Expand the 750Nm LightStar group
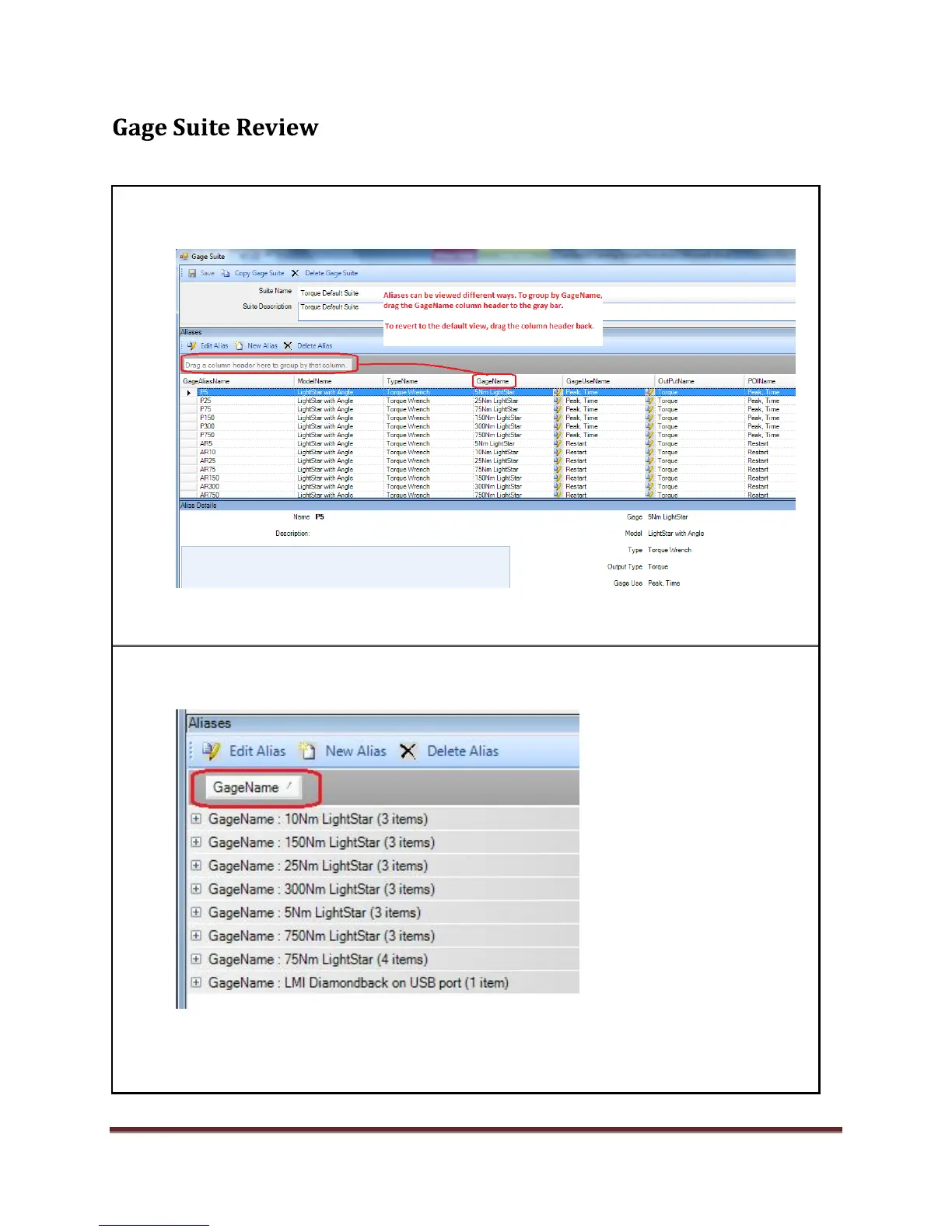Viewport: 952px width, 1232px height. coord(196,936)
